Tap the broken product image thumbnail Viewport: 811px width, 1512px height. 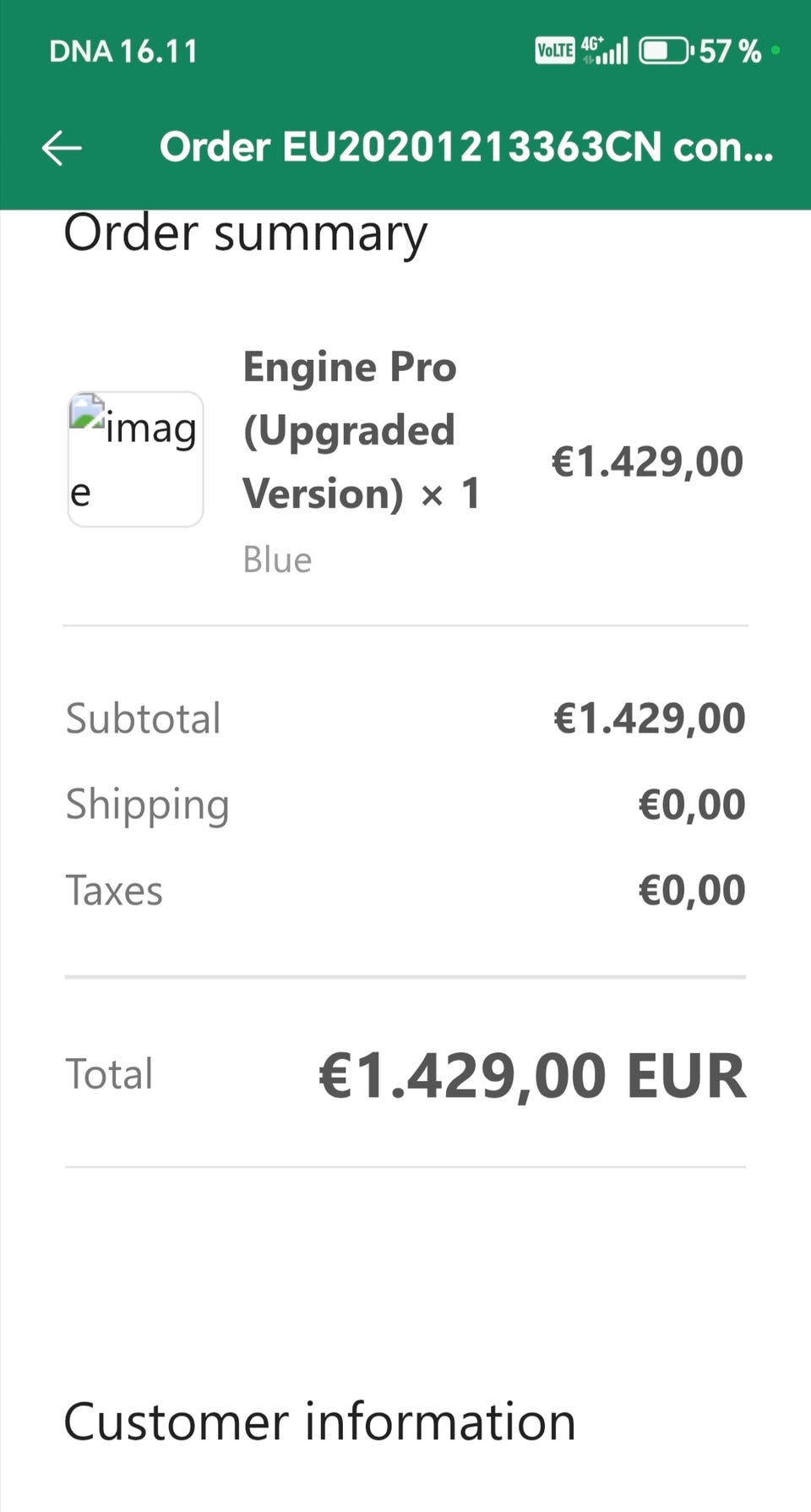pyautogui.click(x=135, y=459)
